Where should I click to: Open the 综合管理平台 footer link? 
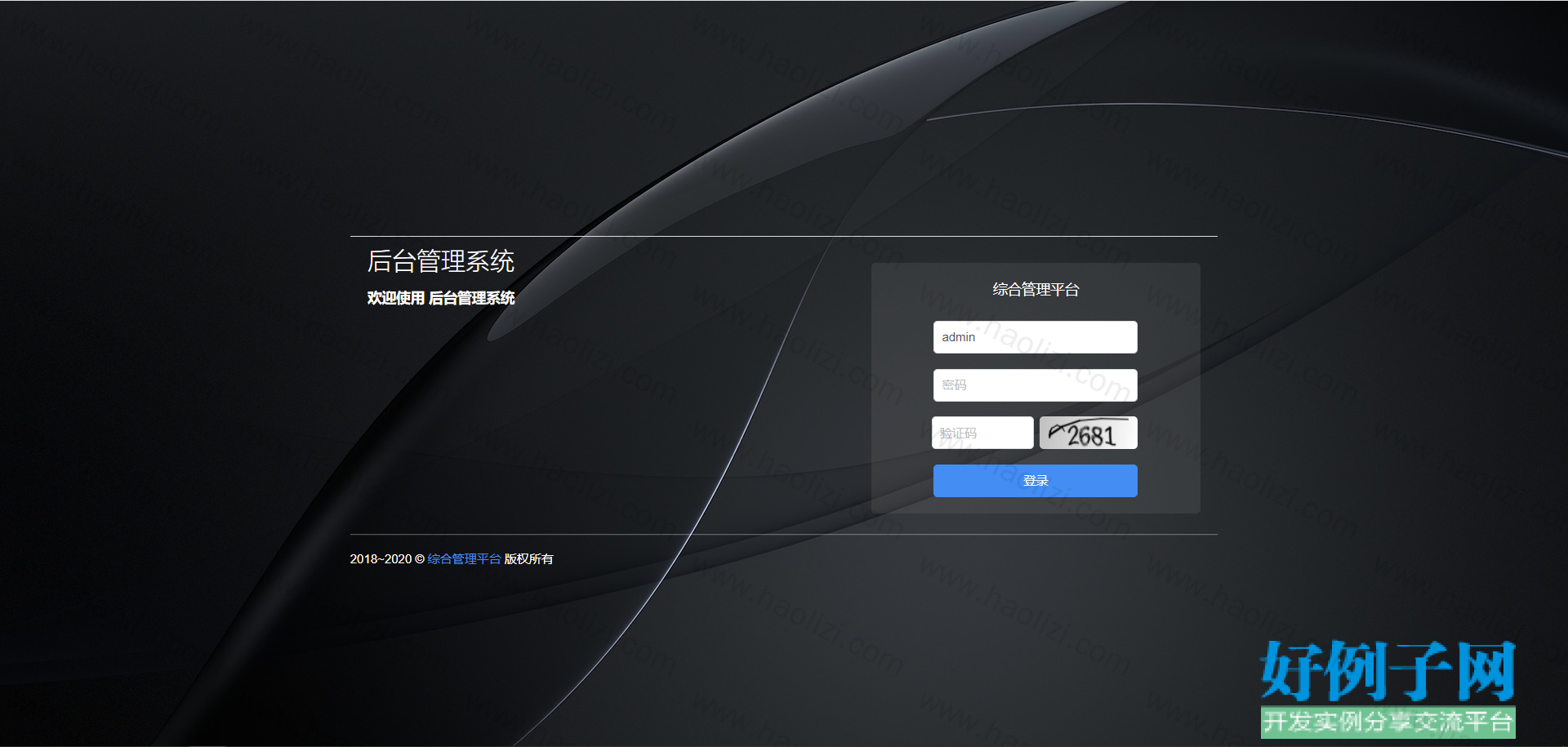point(464,559)
